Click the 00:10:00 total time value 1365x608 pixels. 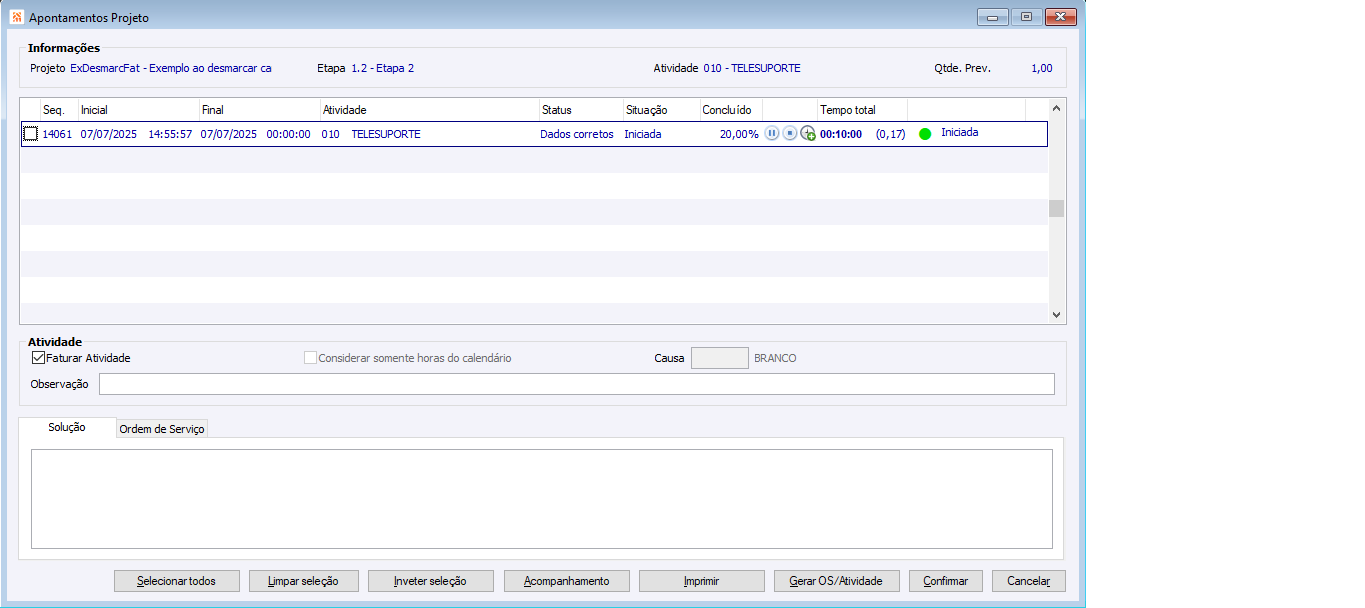pos(841,134)
